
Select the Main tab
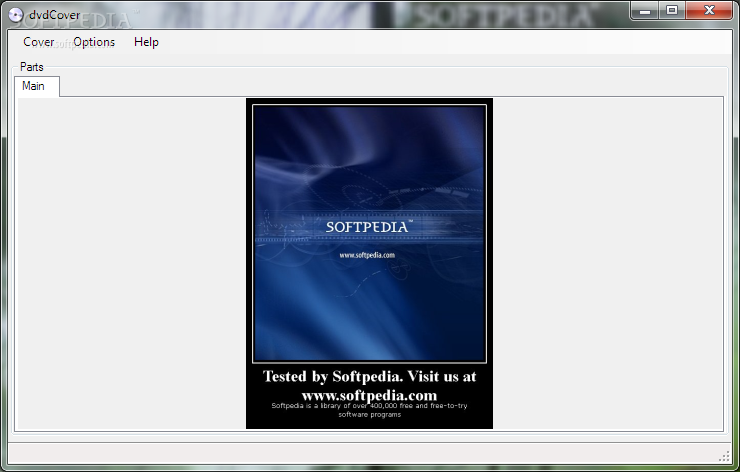coord(36,86)
